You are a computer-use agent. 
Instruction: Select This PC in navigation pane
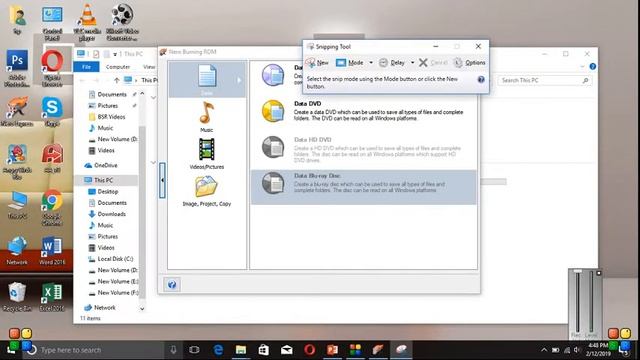[103, 180]
